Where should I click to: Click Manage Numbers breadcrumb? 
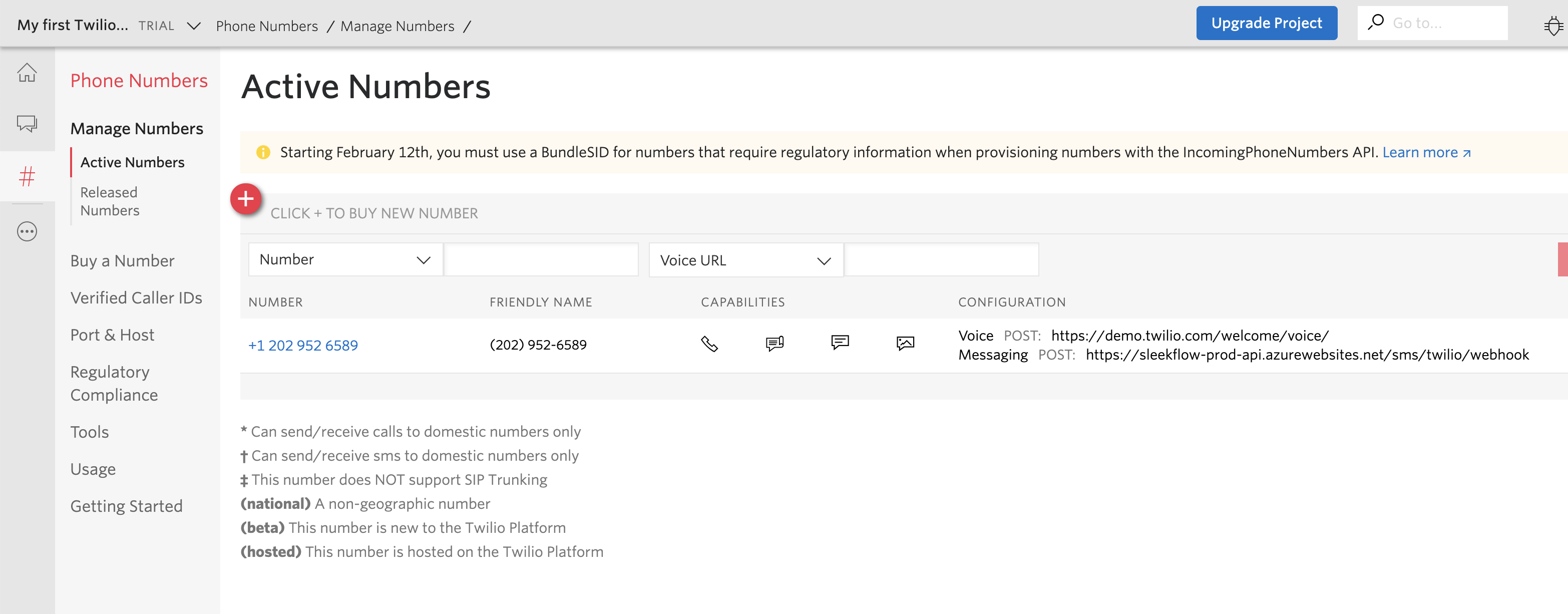point(397,26)
